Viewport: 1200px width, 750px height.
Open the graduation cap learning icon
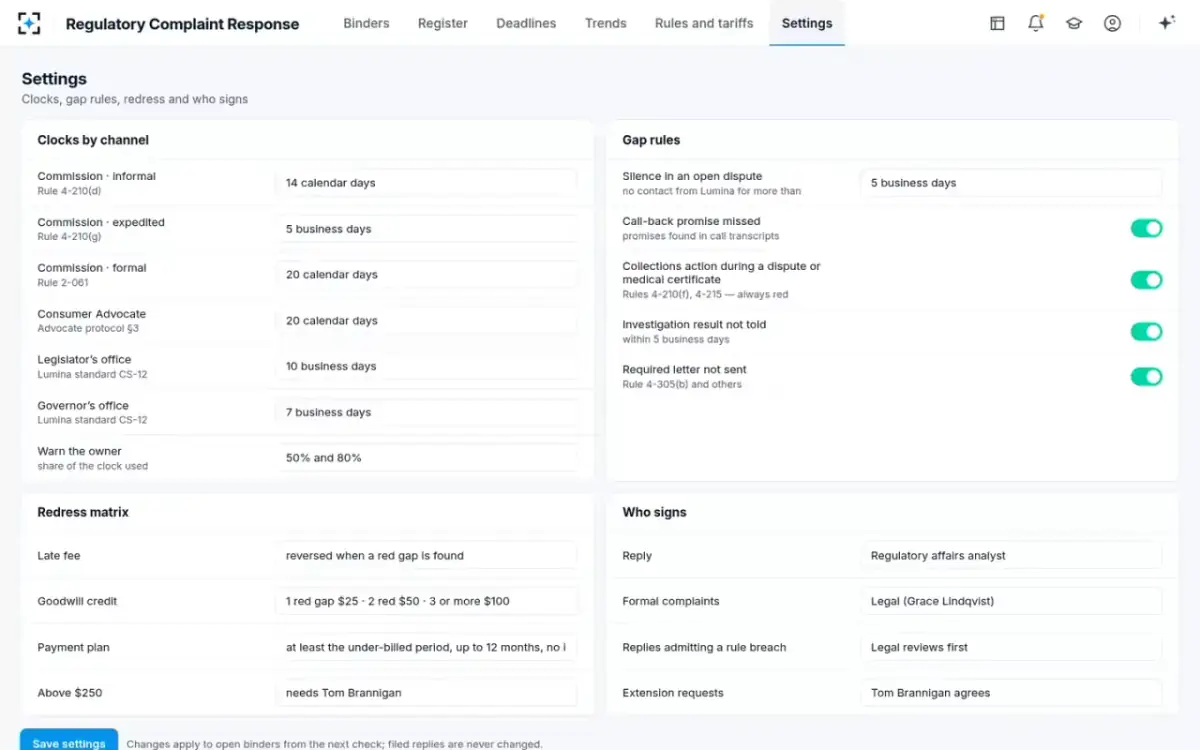(1074, 23)
